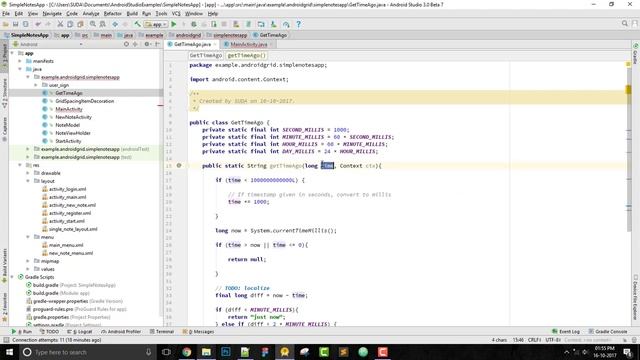Open the Logcat tool window
This screenshot has width=640, height=360.
coord(80,331)
